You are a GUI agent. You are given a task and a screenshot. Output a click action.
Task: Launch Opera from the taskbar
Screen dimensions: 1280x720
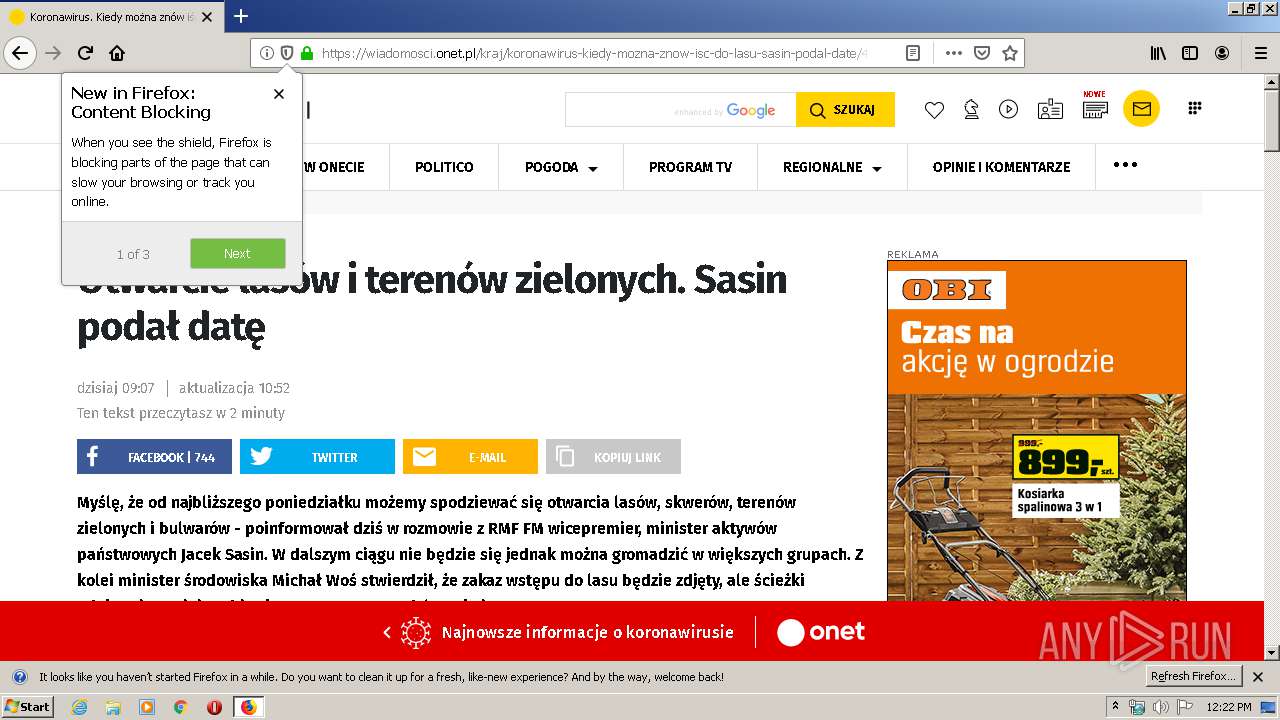(214, 707)
